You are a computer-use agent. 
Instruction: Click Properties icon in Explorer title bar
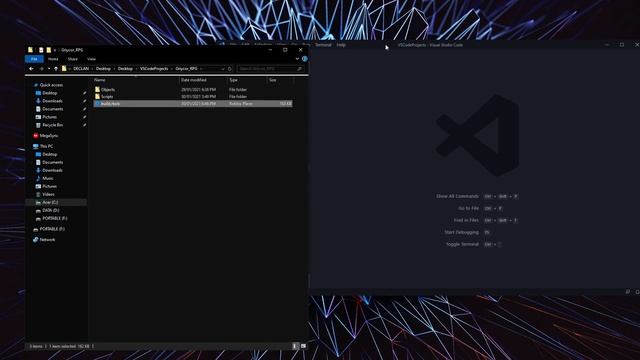[41, 50]
